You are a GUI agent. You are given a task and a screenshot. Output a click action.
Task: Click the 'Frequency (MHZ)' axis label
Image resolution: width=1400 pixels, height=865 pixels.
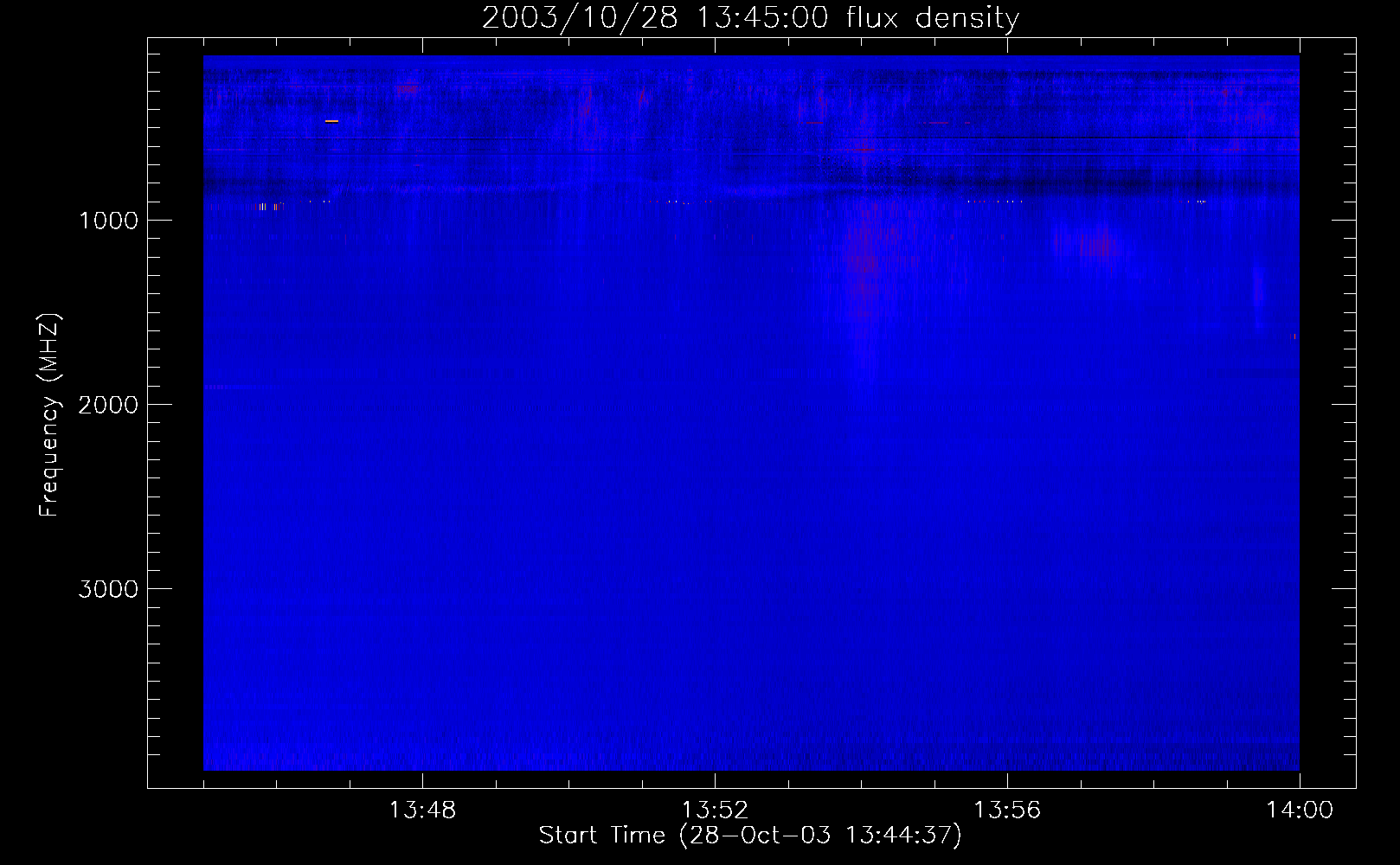point(50,415)
